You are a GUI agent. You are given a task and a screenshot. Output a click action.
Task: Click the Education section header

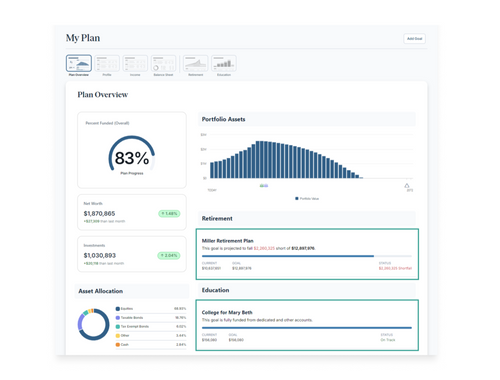tap(307, 290)
